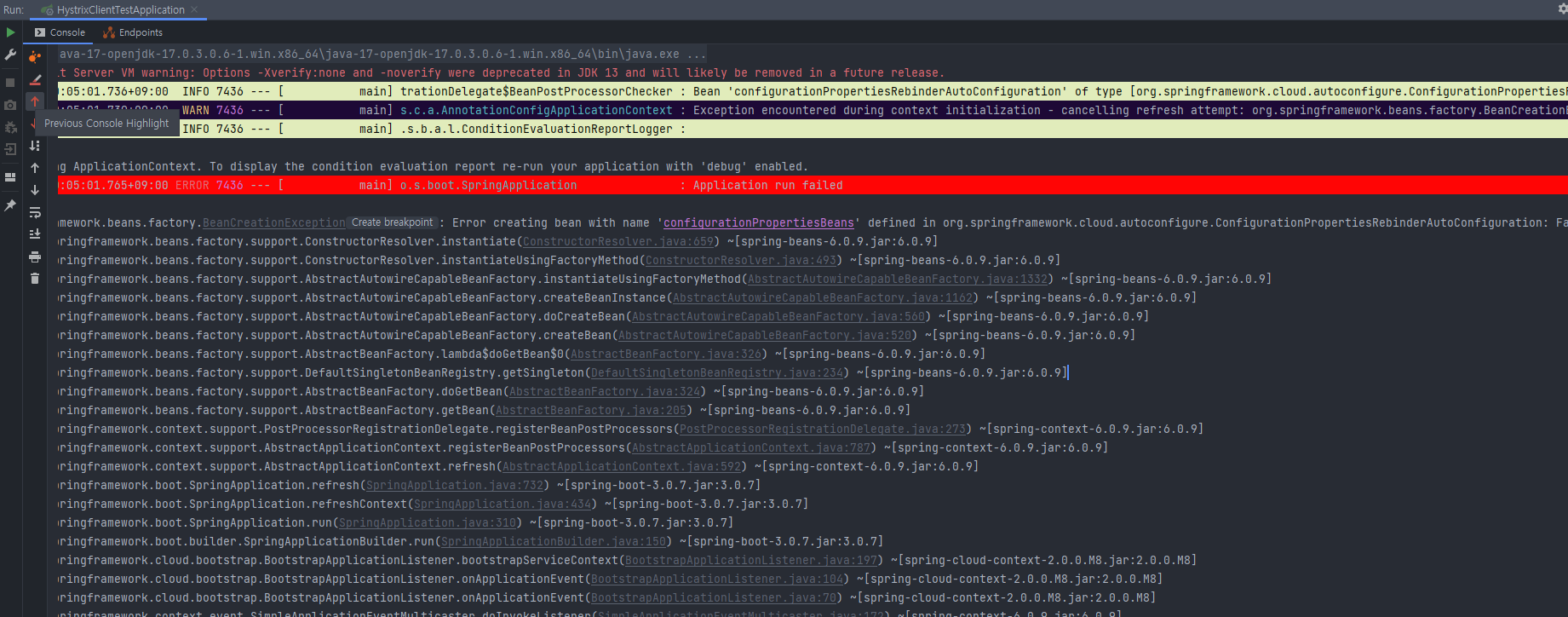Open AbstractAutowireCapableBeanFactory.java:520 link
Viewport: 1568px width, 617px height.
pos(765,336)
